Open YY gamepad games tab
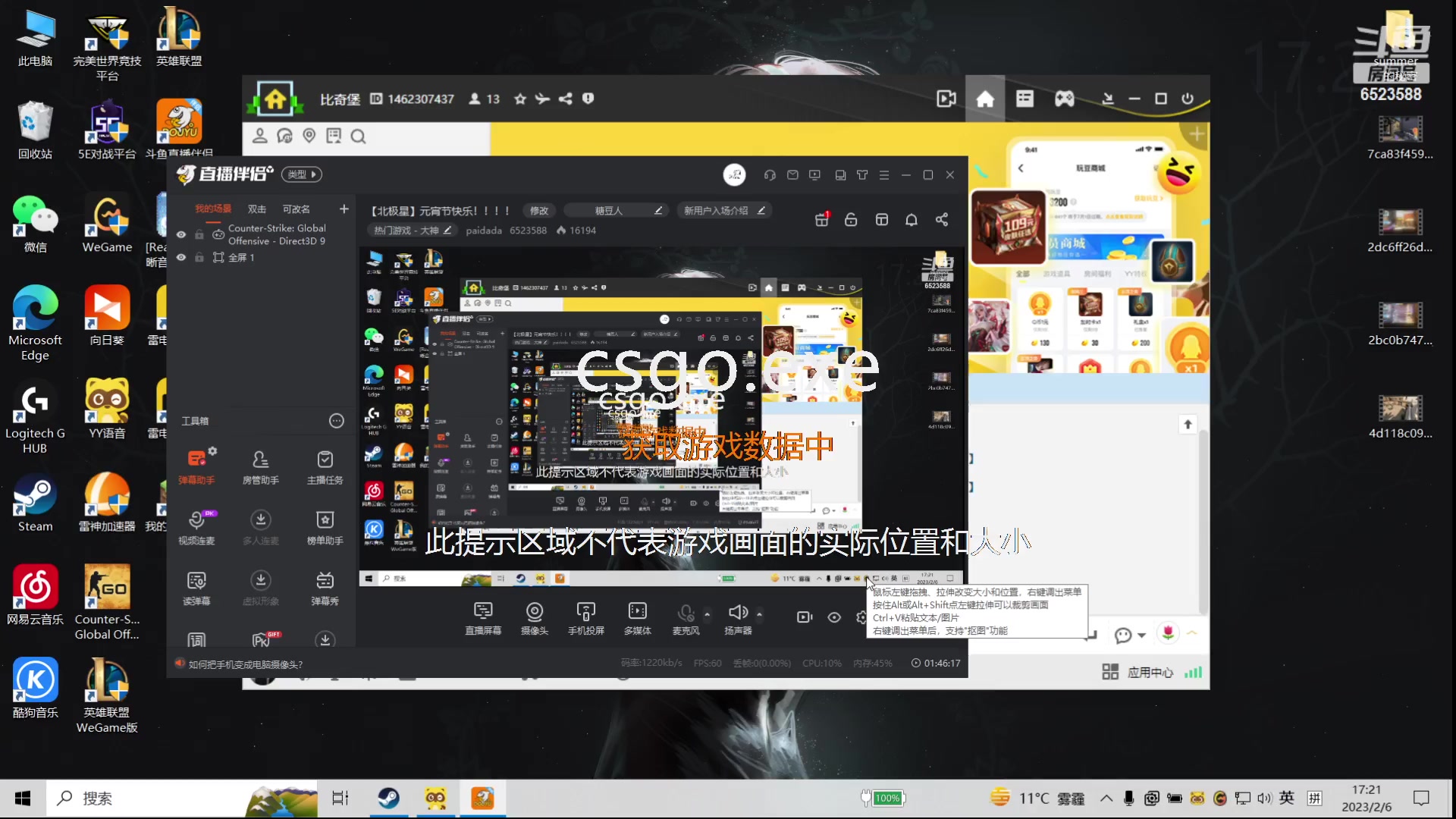Viewport: 1456px width, 819px height. (1064, 99)
